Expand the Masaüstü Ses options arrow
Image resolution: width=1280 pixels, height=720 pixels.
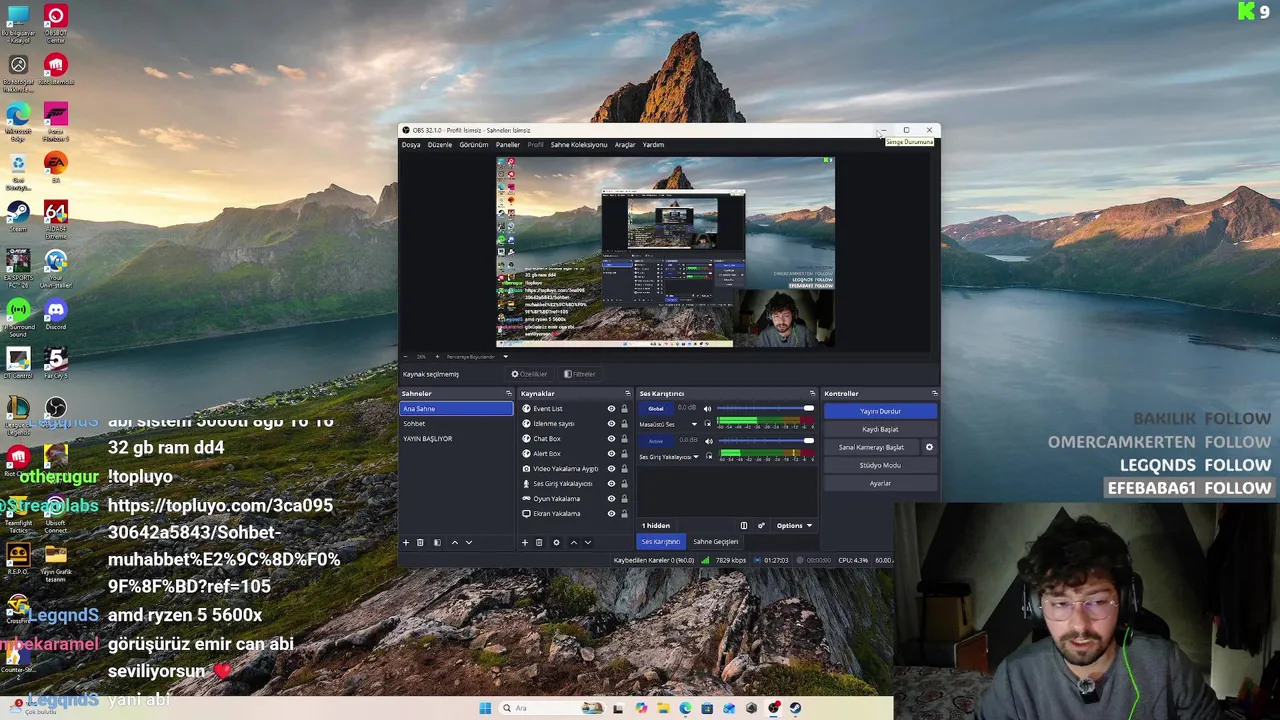point(694,424)
